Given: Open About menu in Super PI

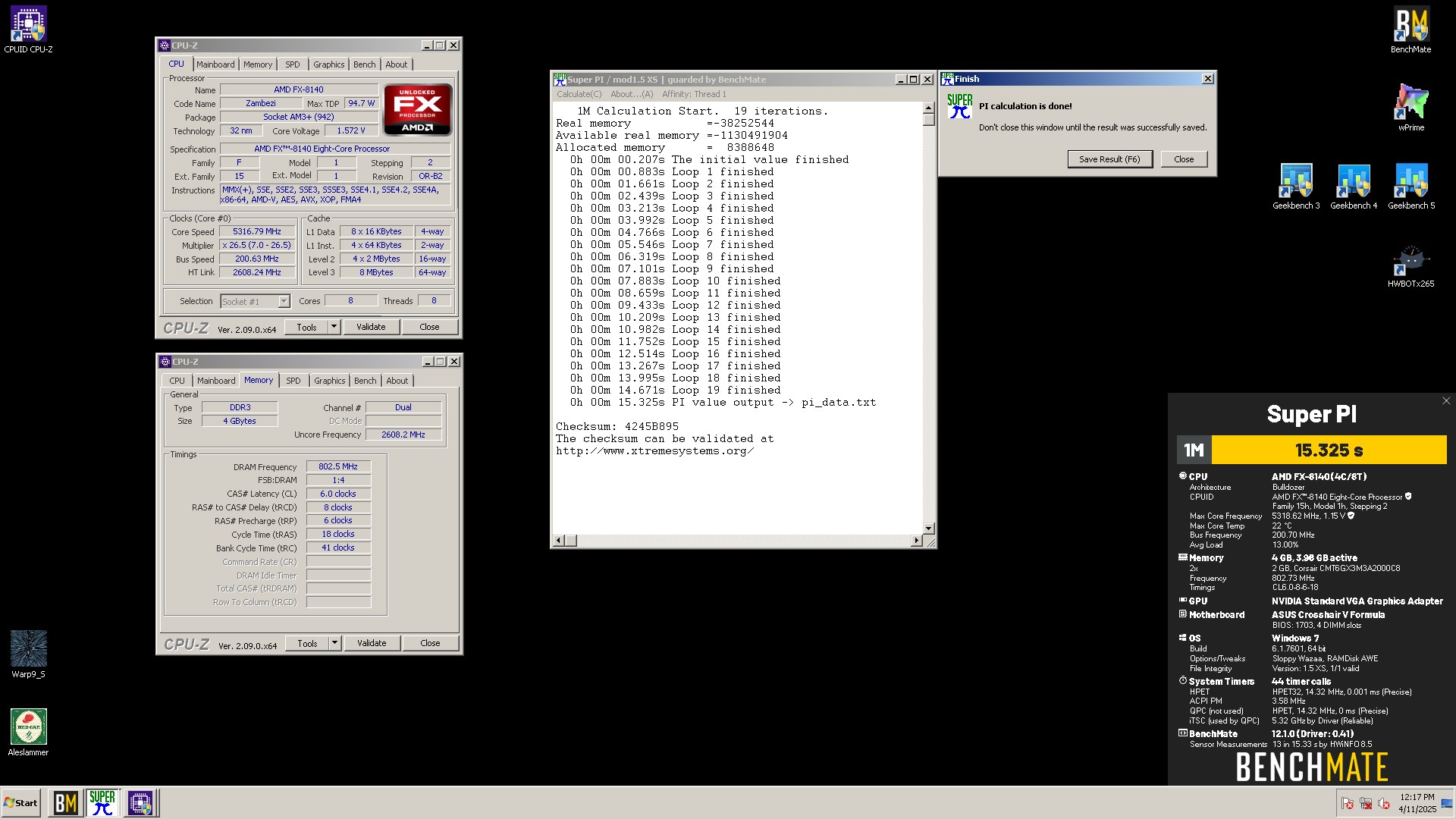Looking at the screenshot, I should [632, 94].
